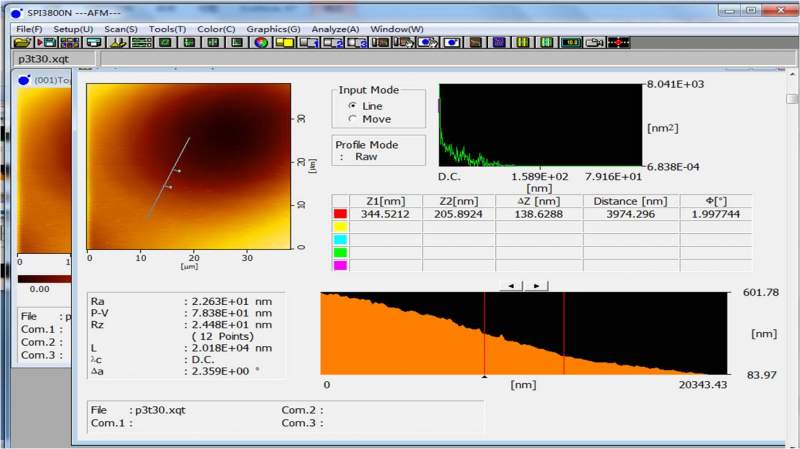Viewport: 800px width, 449px height.
Task: Click the video camera toolbar icon
Action: click(594, 43)
